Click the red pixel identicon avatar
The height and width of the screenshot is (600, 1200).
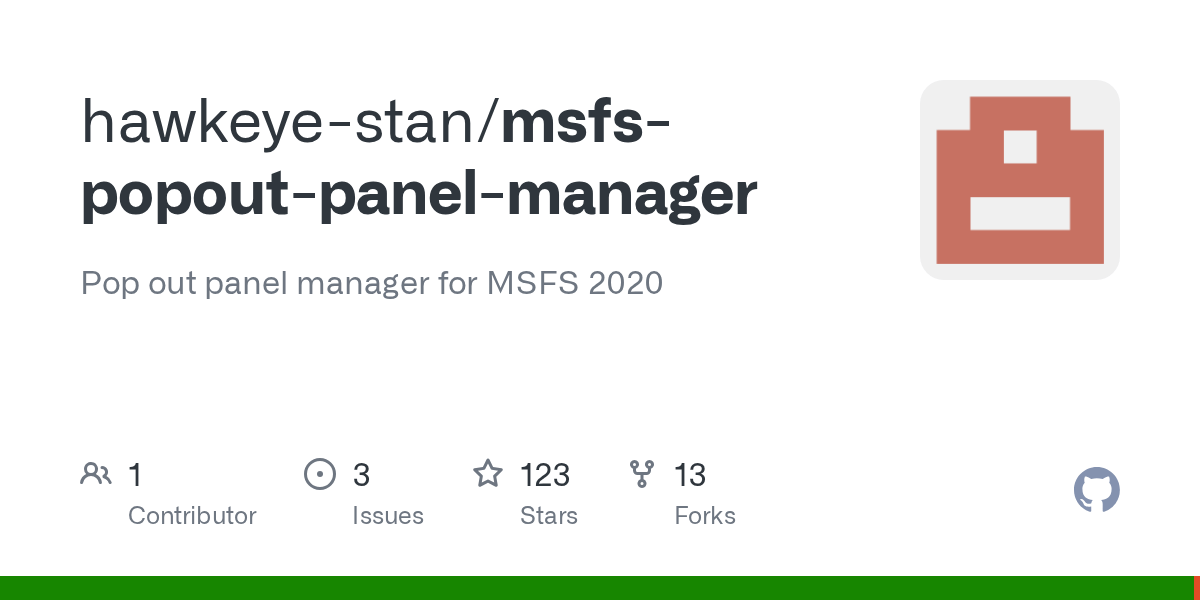tap(1020, 180)
